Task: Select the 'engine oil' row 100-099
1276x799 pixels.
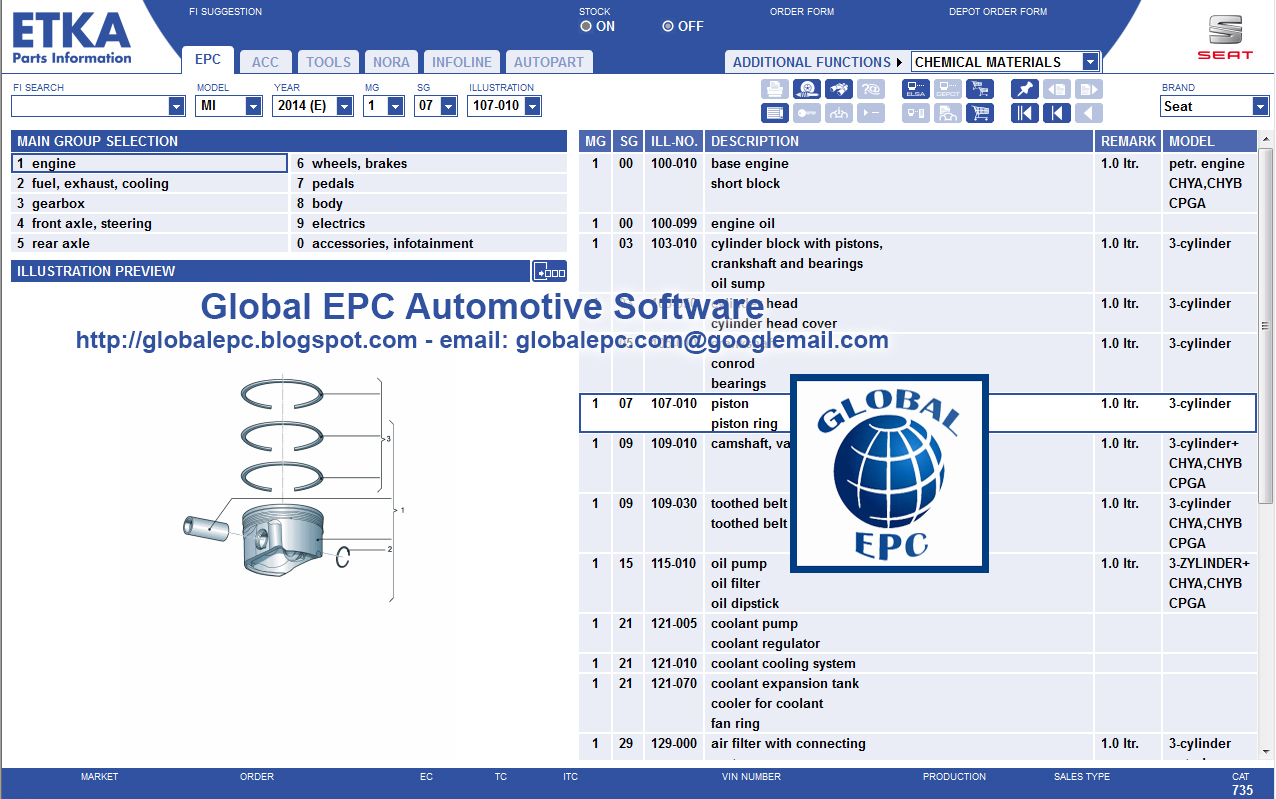Action: click(918, 223)
